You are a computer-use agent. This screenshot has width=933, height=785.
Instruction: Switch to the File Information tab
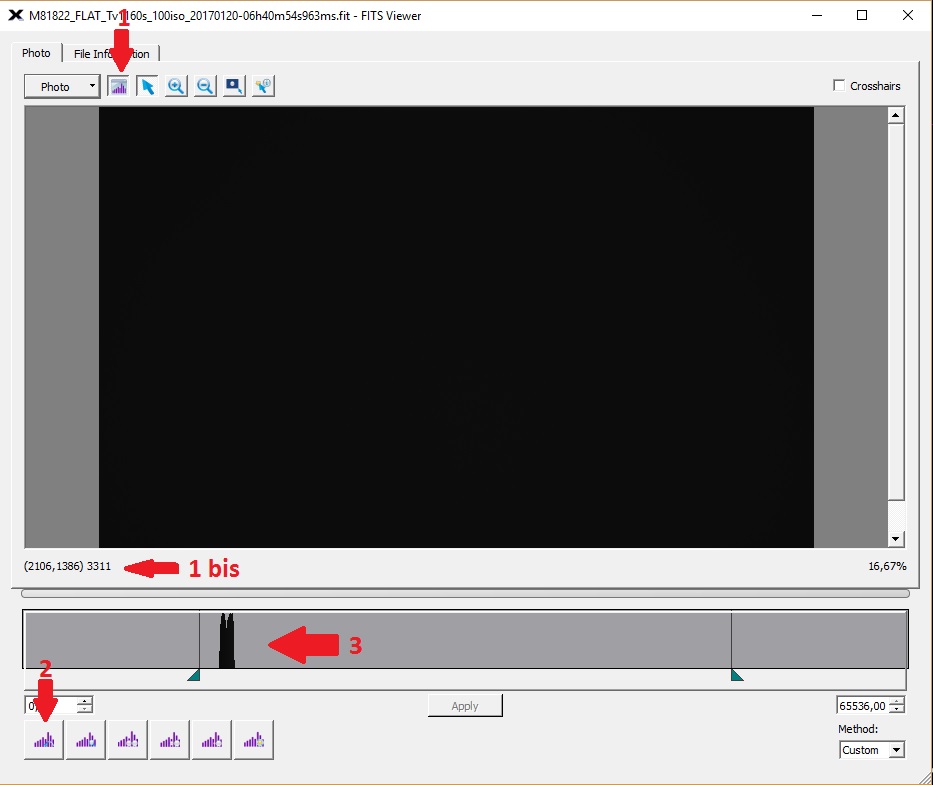pos(111,54)
